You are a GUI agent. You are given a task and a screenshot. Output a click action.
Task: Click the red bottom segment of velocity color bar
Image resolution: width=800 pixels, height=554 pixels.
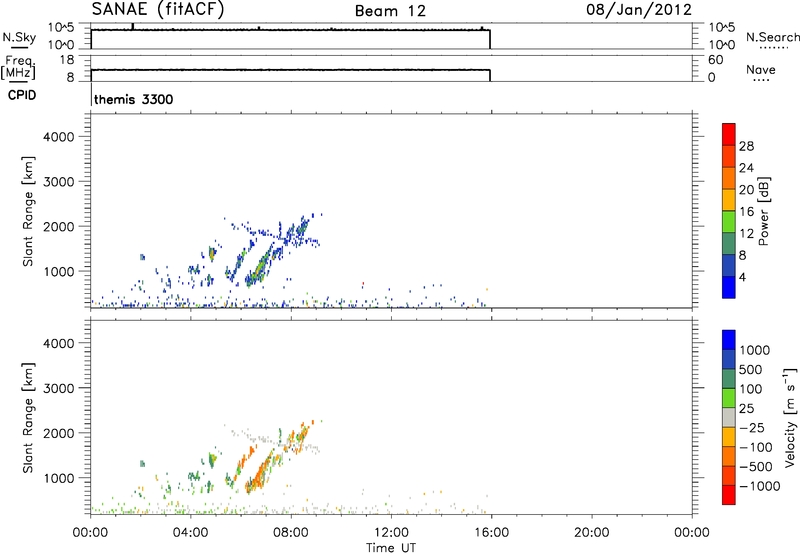729,495
